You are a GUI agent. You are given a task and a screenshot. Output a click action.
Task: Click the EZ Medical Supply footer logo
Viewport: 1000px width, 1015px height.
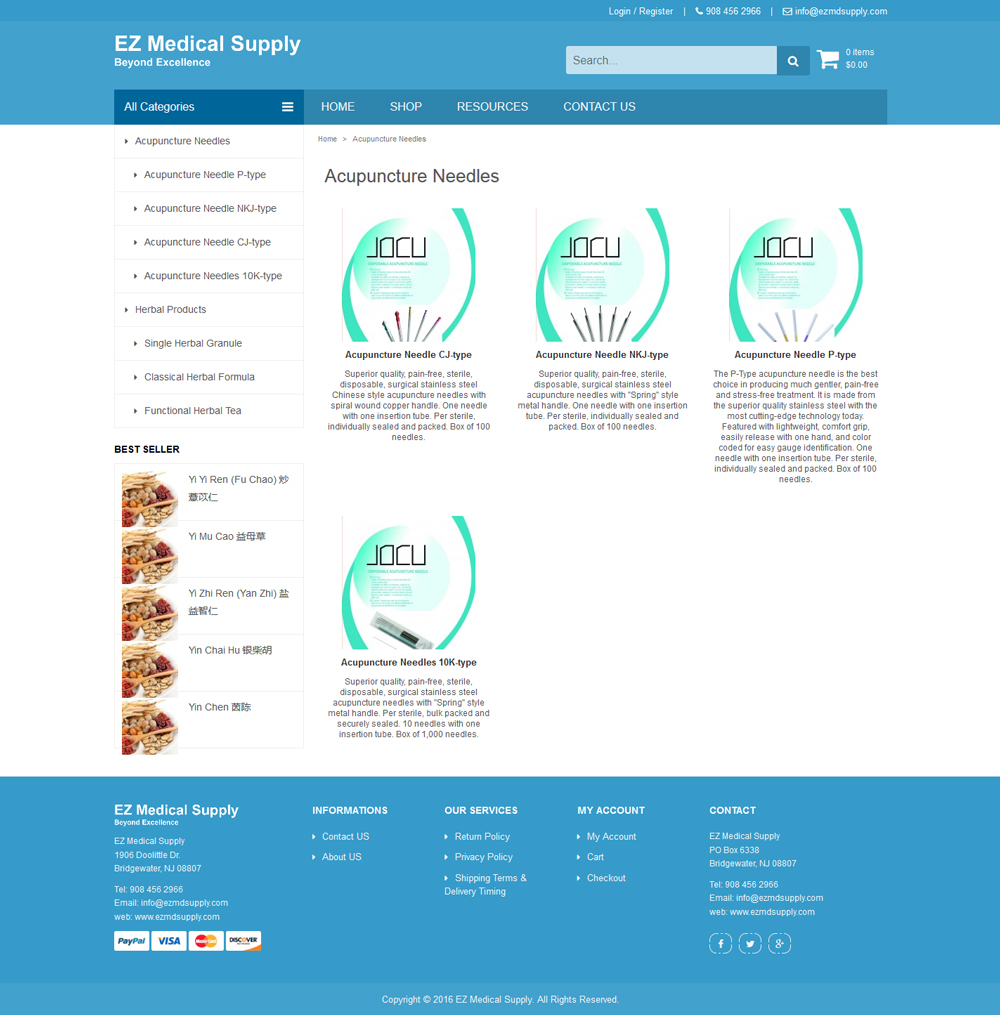point(176,814)
